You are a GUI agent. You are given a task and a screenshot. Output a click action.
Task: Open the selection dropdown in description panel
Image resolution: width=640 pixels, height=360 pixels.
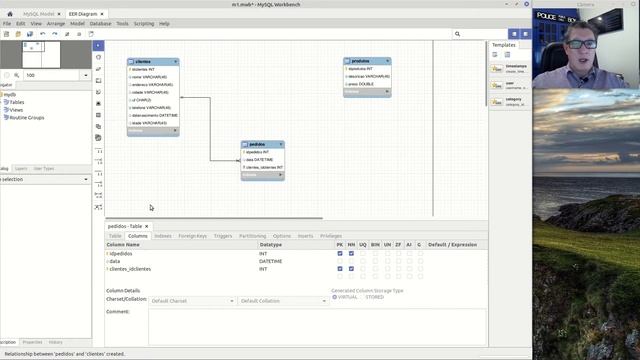point(86,180)
